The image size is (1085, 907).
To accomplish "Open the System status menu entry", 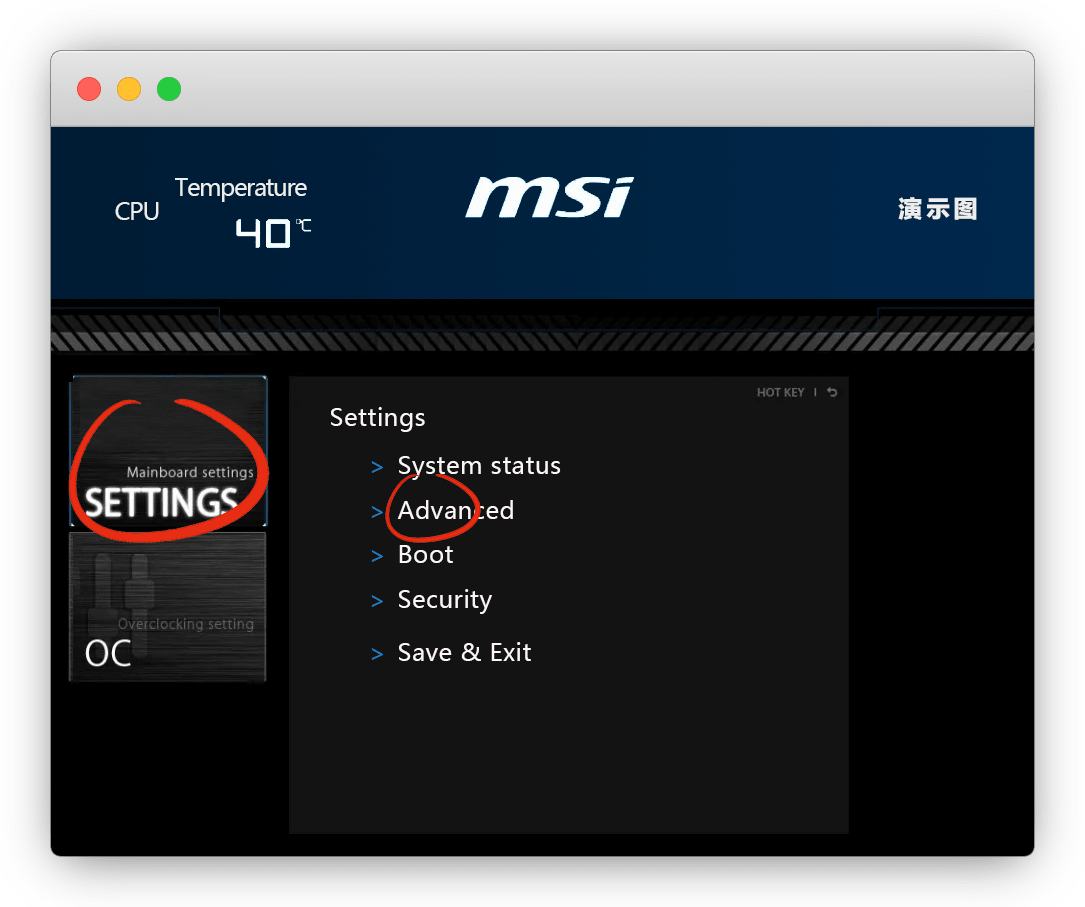I will 479,466.
